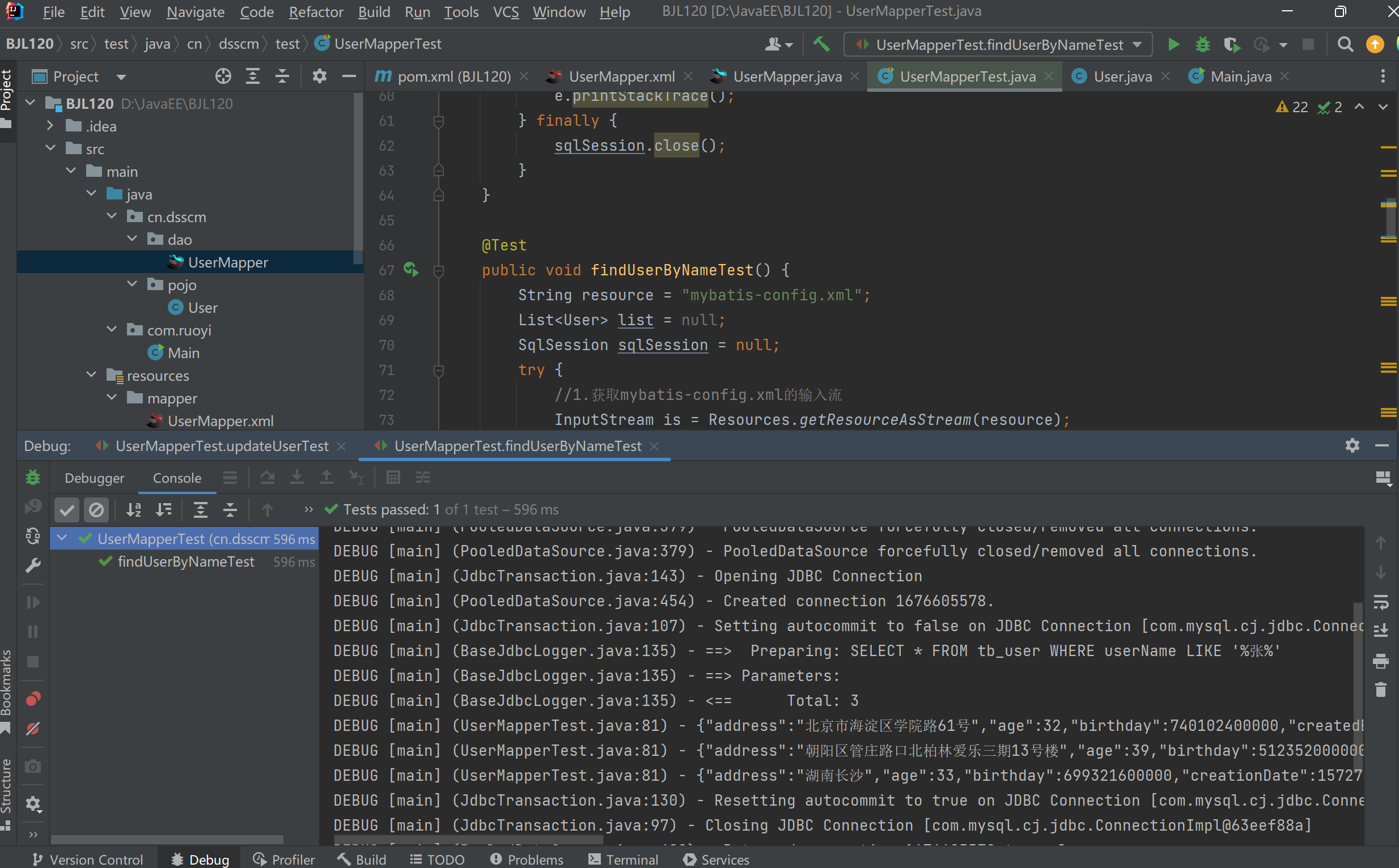Open the run configuration dropdown
Image resolution: width=1399 pixels, height=868 pixels.
(x=998, y=44)
